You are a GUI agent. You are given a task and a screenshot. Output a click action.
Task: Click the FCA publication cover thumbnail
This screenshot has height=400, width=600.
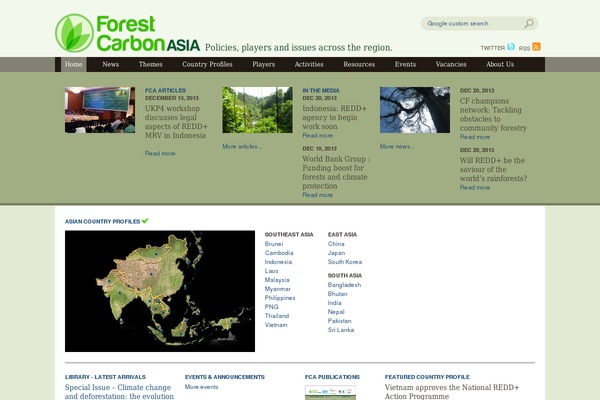[x=330, y=393]
